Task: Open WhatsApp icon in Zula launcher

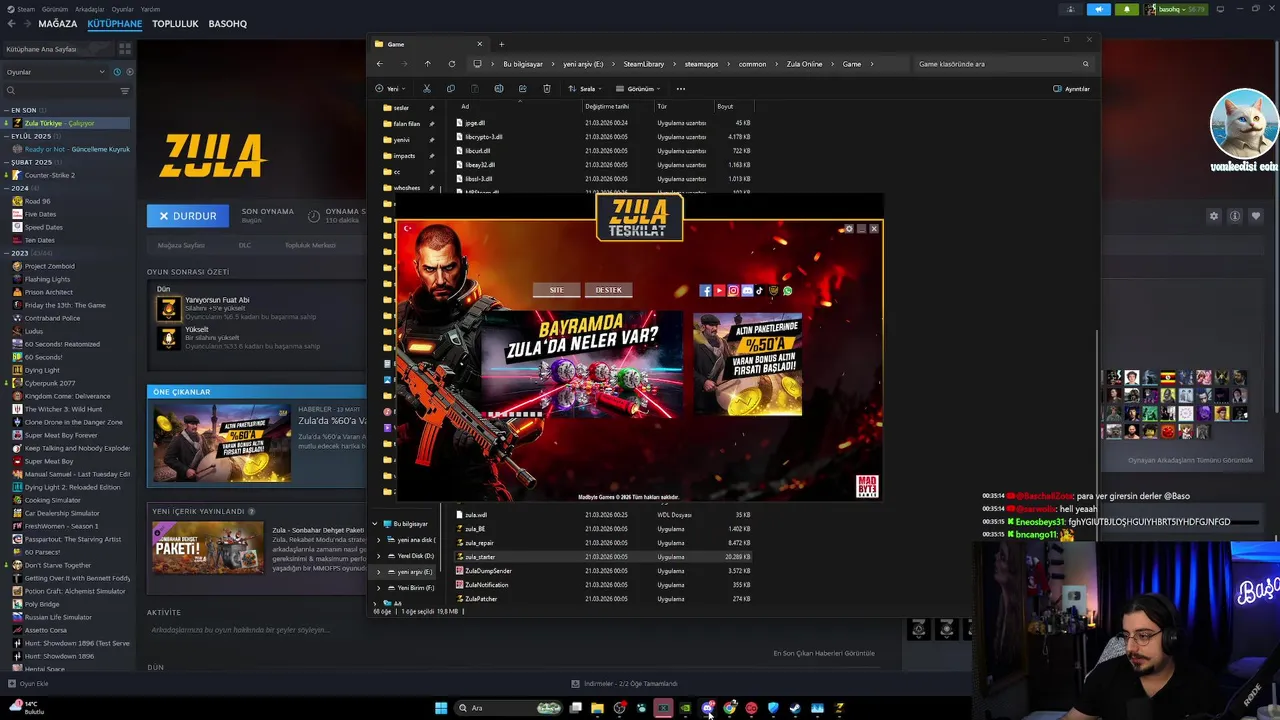Action: (787, 291)
